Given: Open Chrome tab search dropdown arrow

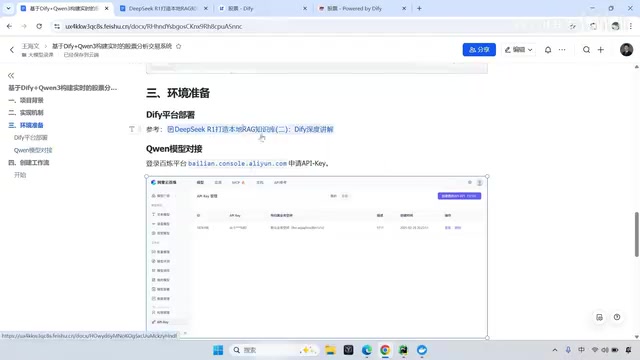Looking at the screenshot, I should point(8,8).
